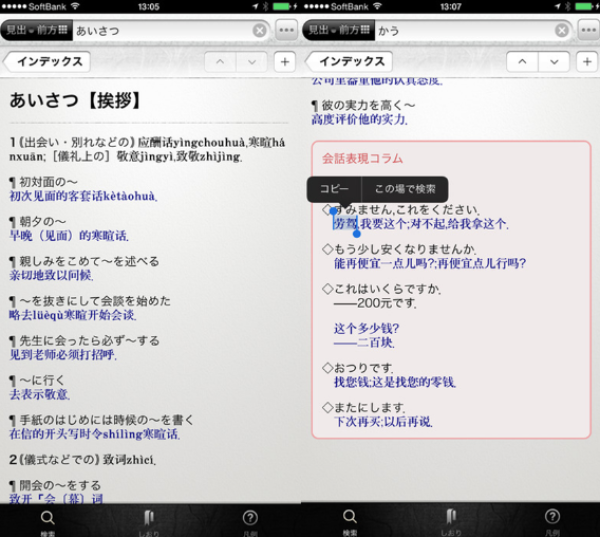This screenshot has width=600, height=537.
Task: Go to previous entry in left screen
Action: tap(220, 62)
